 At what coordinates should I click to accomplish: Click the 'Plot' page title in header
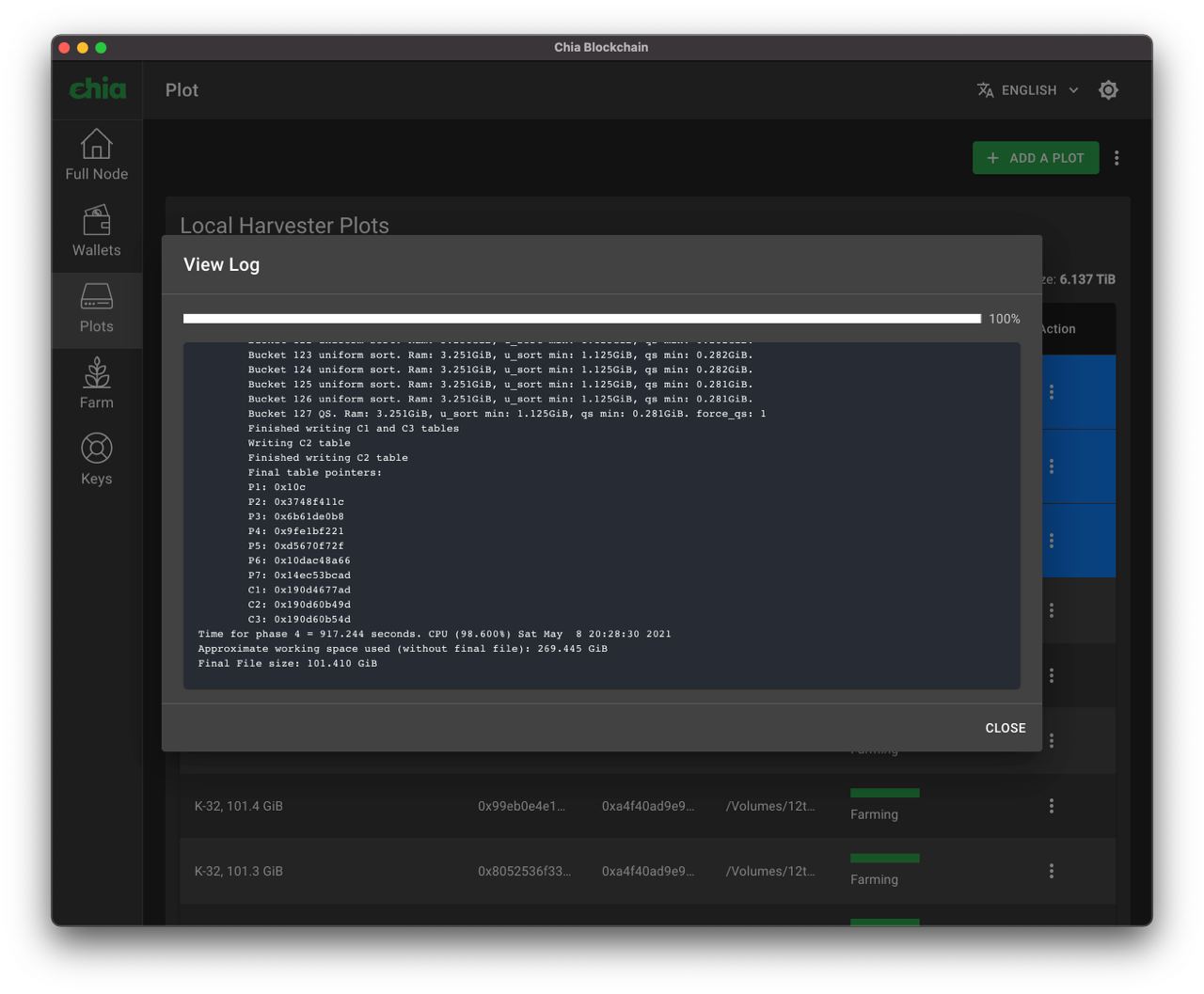click(182, 90)
